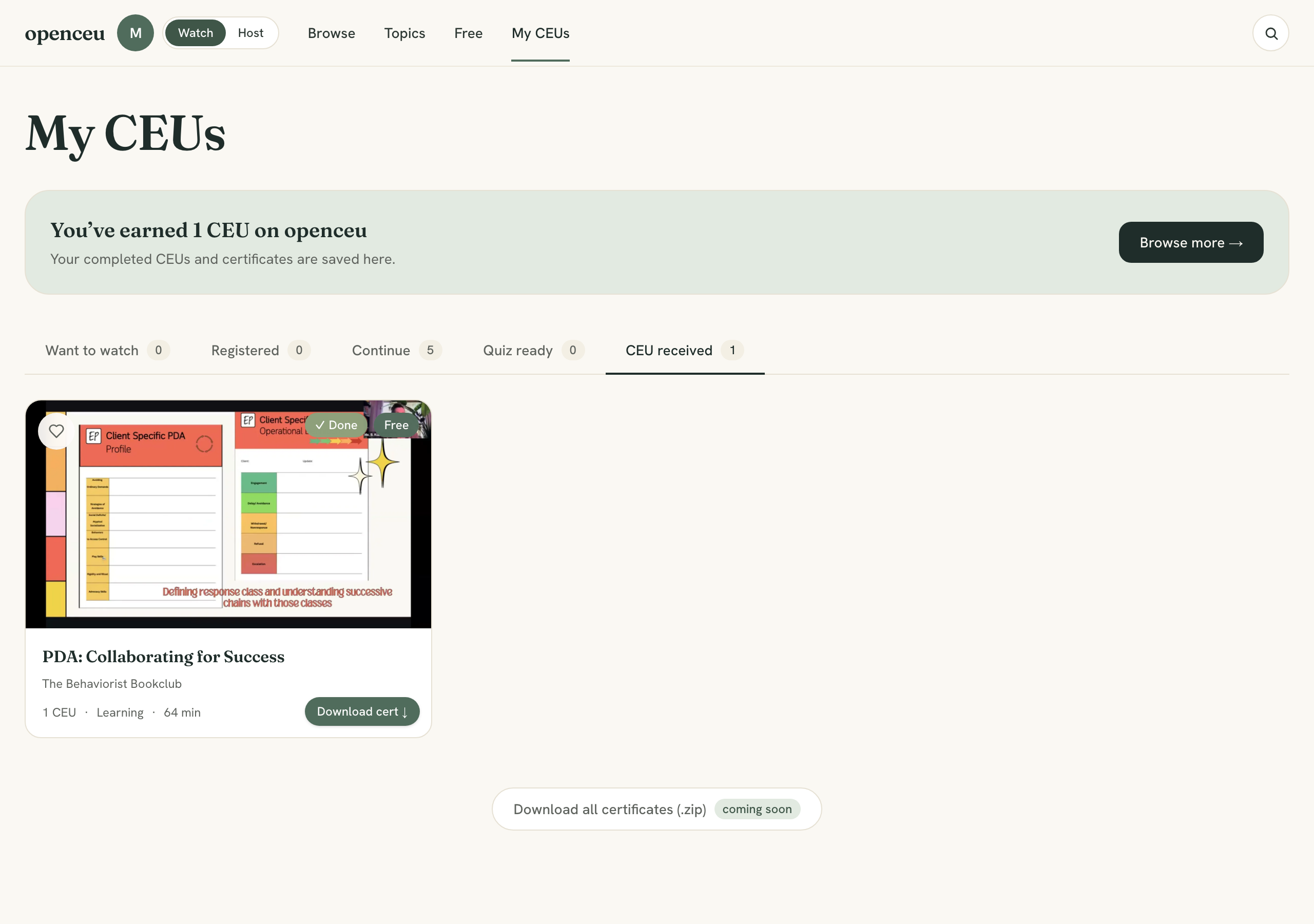Viewport: 1314px width, 924px height.
Task: Switch to Watch mode
Action: click(195, 33)
